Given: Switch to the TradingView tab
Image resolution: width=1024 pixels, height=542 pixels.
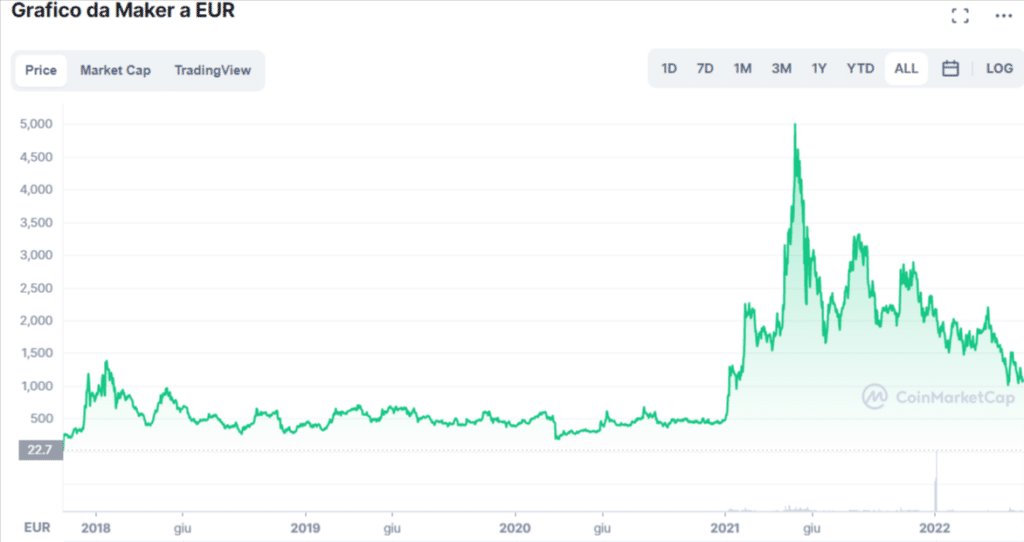Looking at the screenshot, I should pyautogui.click(x=212, y=70).
